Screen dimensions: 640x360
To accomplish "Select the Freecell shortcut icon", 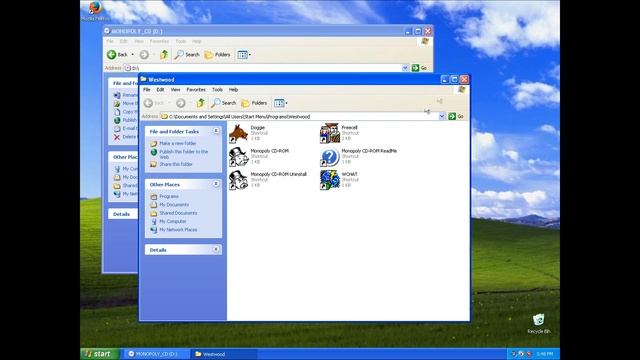I will click(330, 133).
